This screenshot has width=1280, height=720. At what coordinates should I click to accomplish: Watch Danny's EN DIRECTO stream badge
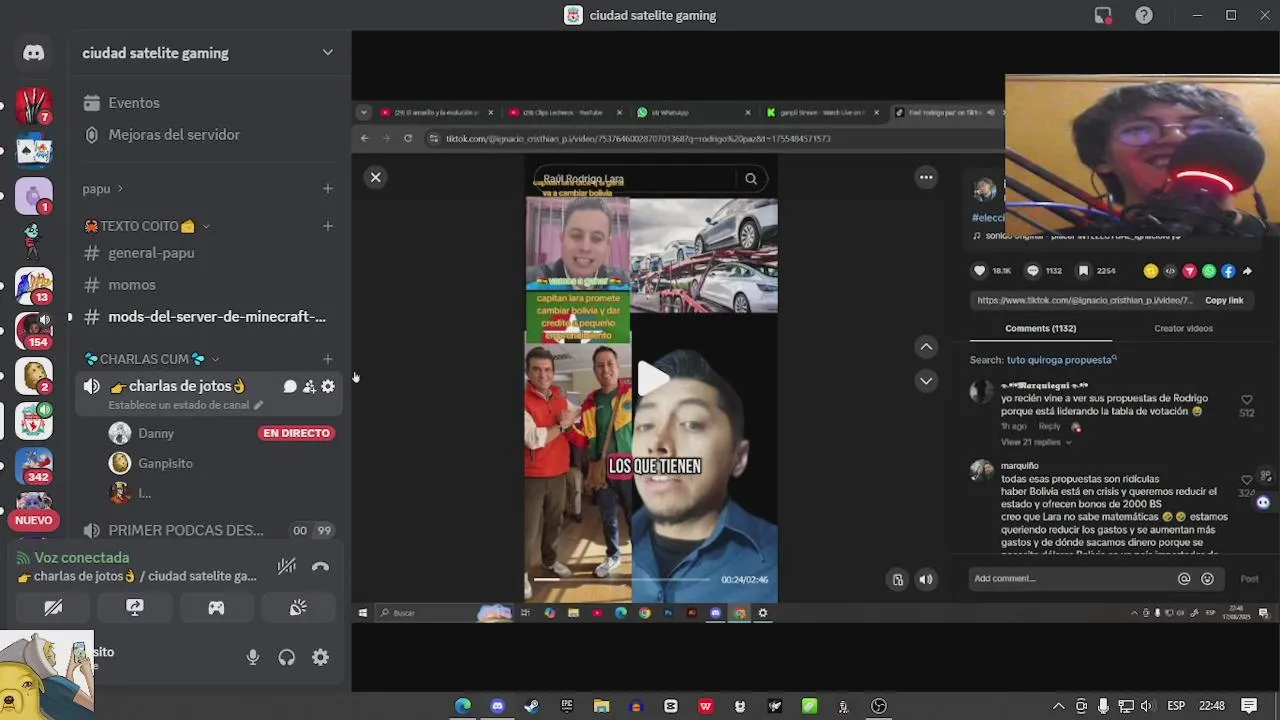click(296, 433)
